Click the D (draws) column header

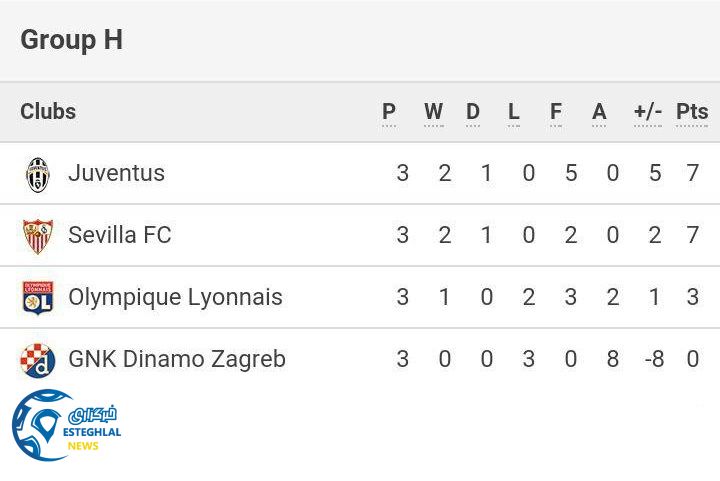[473, 112]
